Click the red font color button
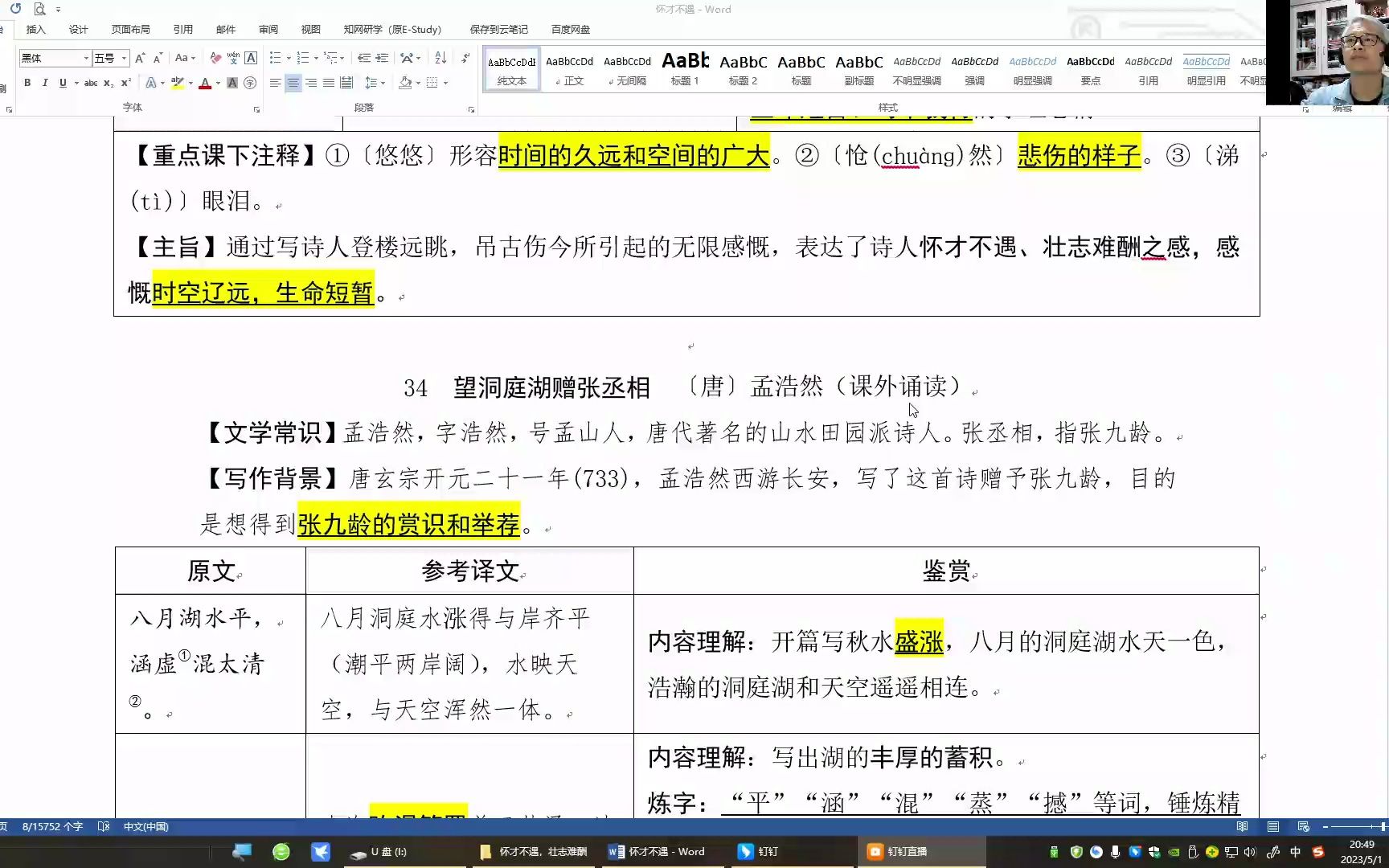The image size is (1389, 868). tap(205, 83)
